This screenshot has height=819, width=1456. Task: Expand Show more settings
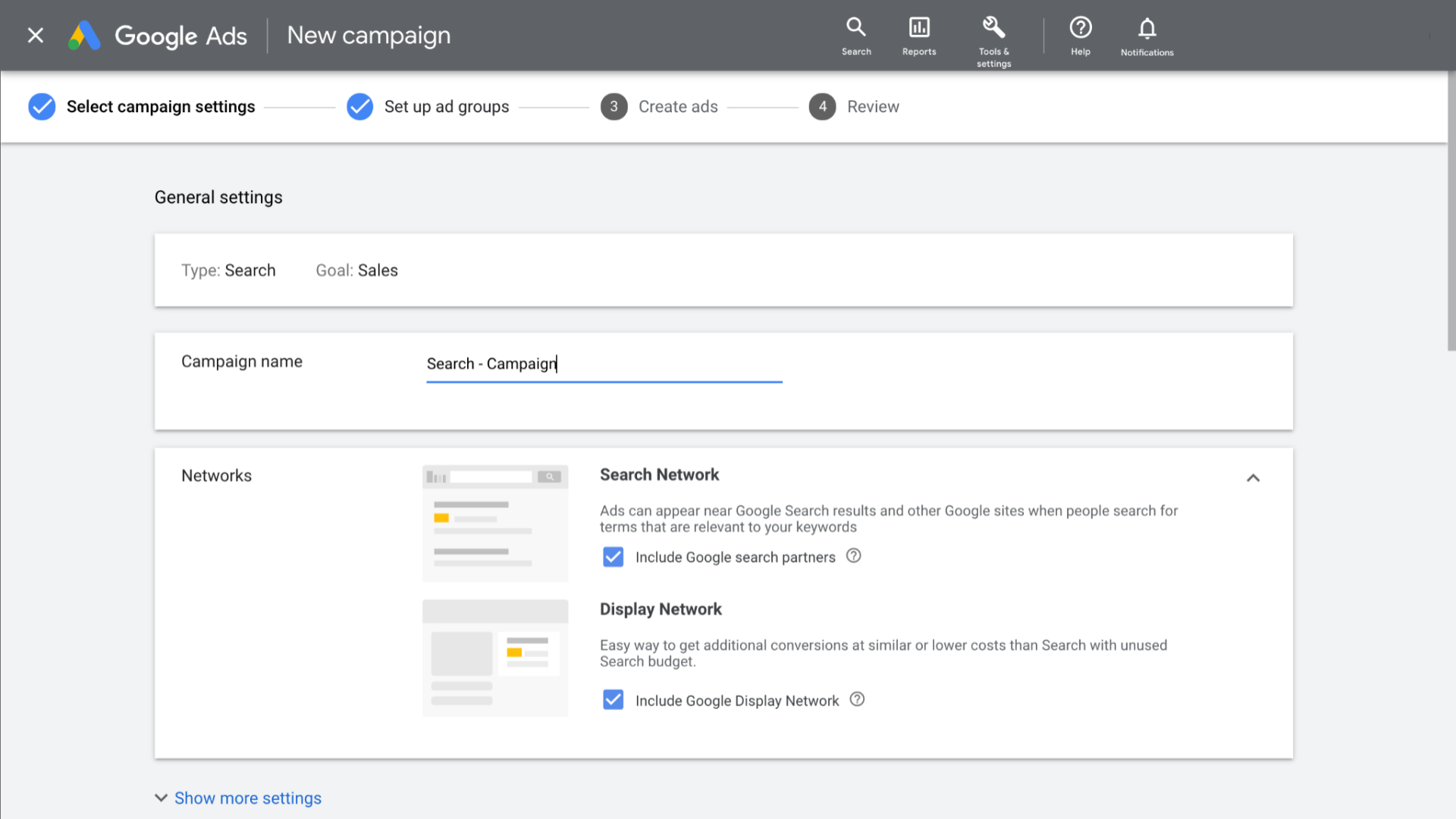tap(247, 798)
